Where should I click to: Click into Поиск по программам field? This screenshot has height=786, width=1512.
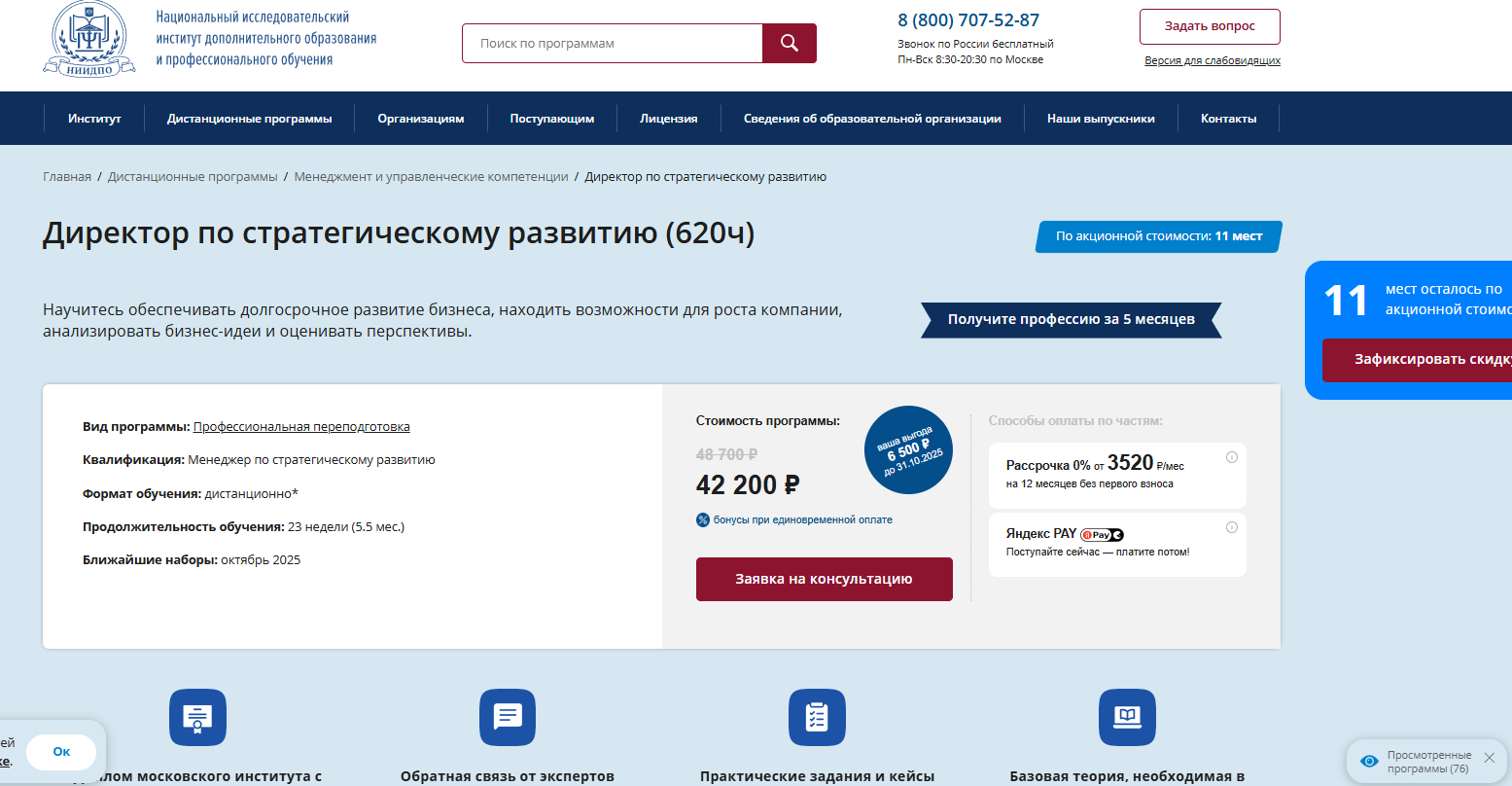[x=613, y=44]
